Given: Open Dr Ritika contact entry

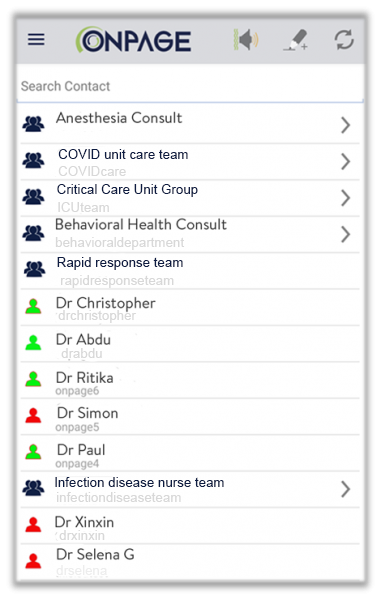Looking at the screenshot, I should 190,381.
